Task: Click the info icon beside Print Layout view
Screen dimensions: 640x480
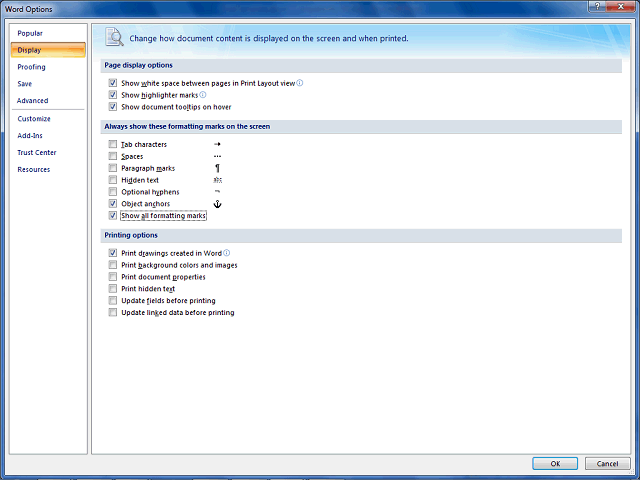Action: pyautogui.click(x=300, y=83)
